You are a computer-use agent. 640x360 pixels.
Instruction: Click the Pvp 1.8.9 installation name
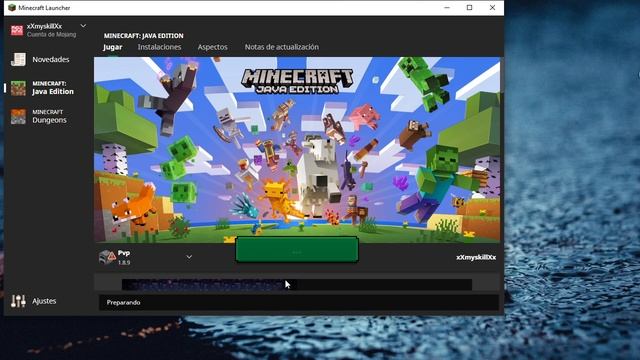tap(124, 257)
